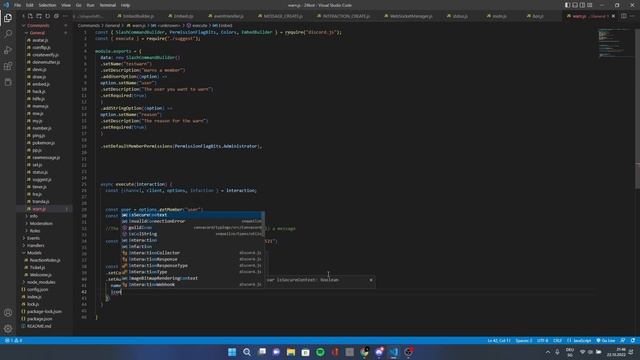The width and height of the screenshot is (640, 360).
Task: Collapse the General folder
Action: point(37,33)
